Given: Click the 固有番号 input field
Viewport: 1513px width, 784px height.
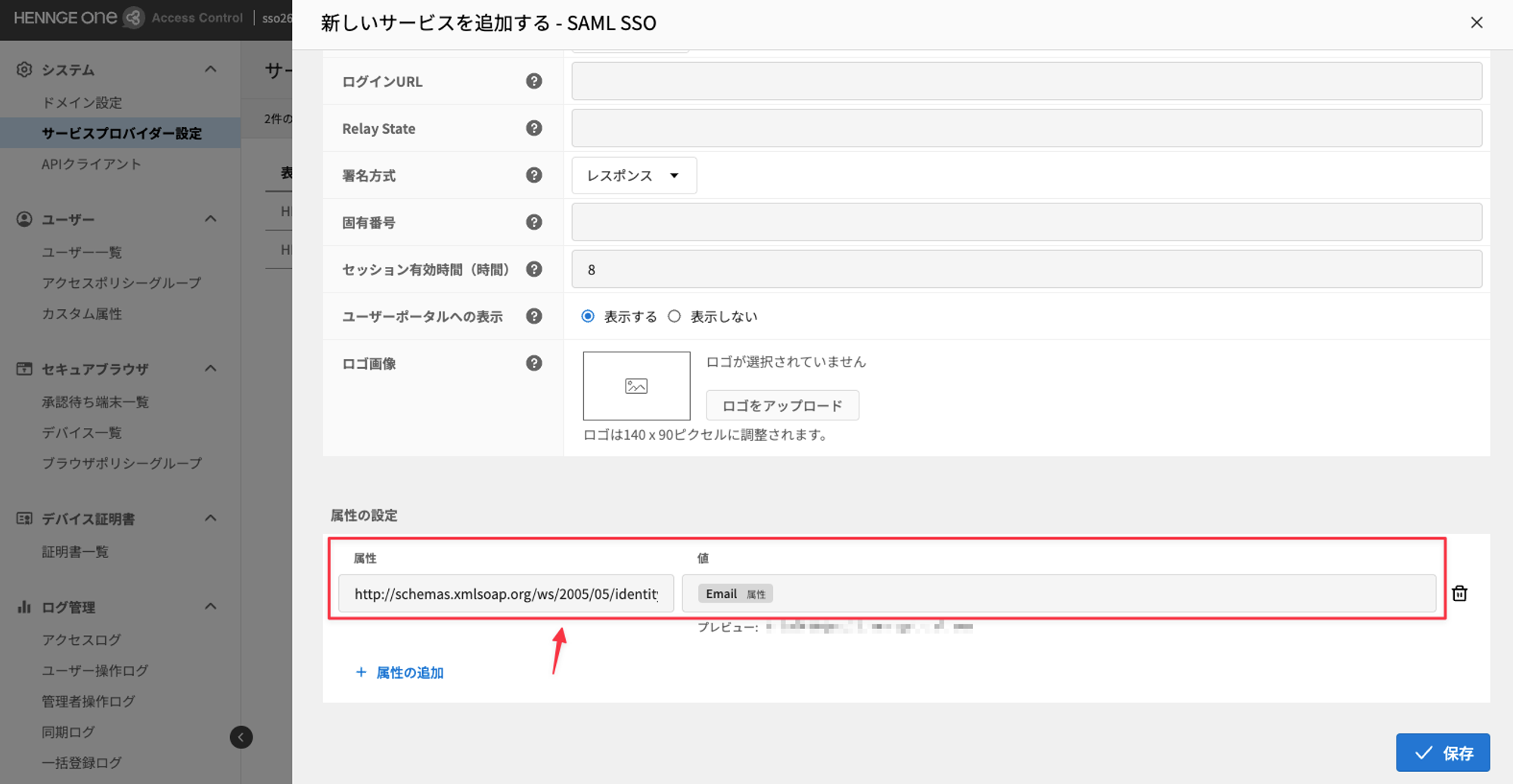Looking at the screenshot, I should point(1027,222).
